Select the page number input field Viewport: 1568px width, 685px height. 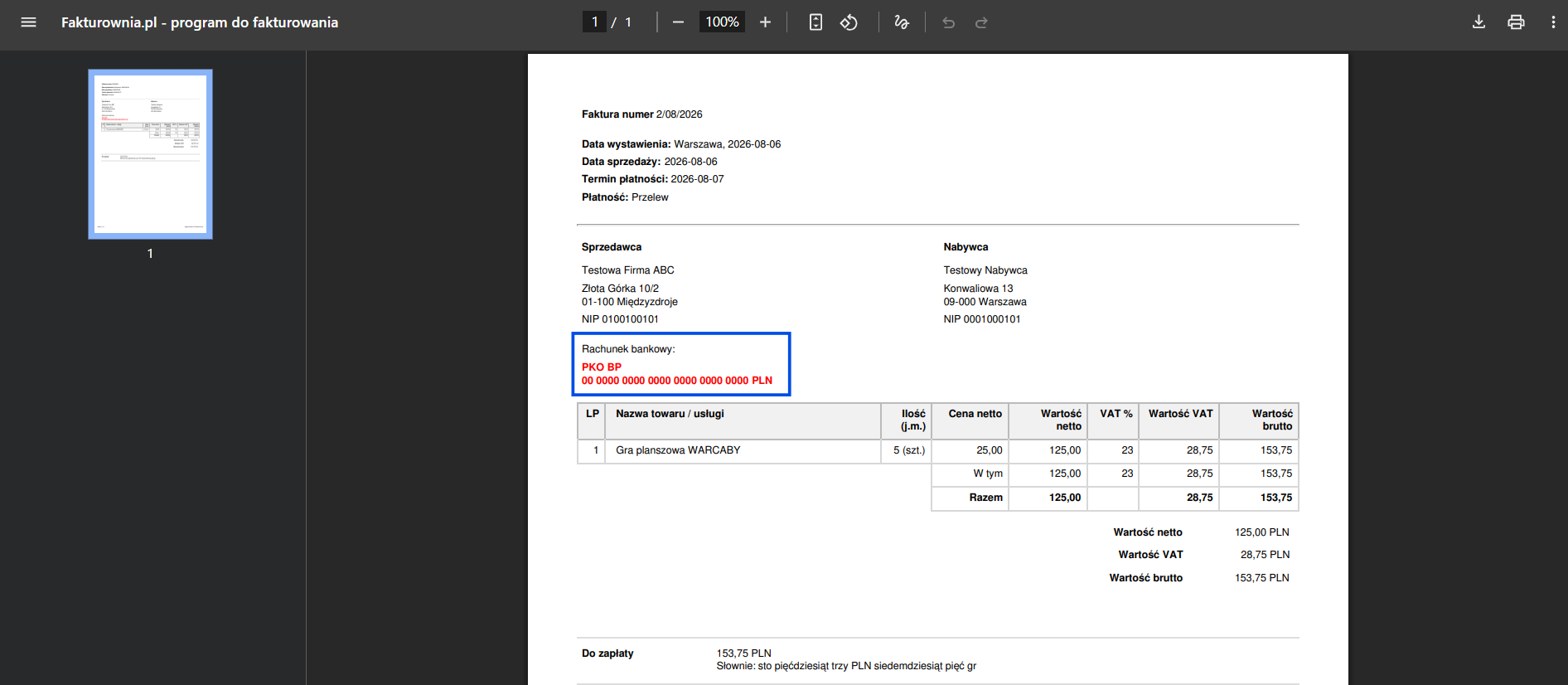point(594,22)
